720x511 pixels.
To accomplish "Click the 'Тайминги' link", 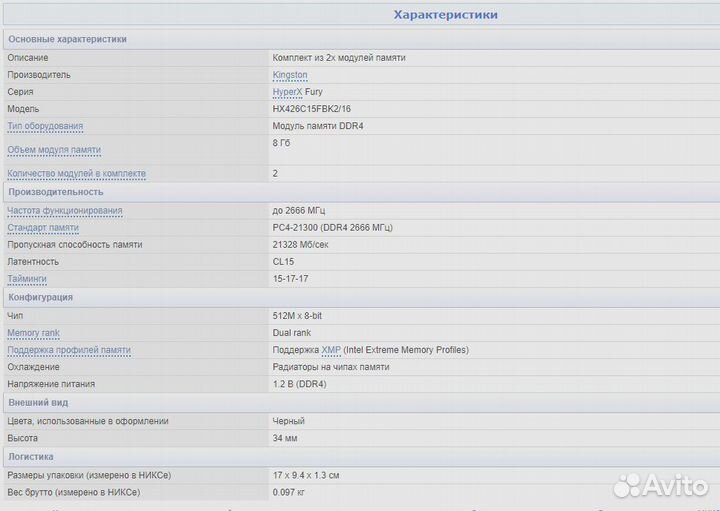I will click(x=27, y=279).
